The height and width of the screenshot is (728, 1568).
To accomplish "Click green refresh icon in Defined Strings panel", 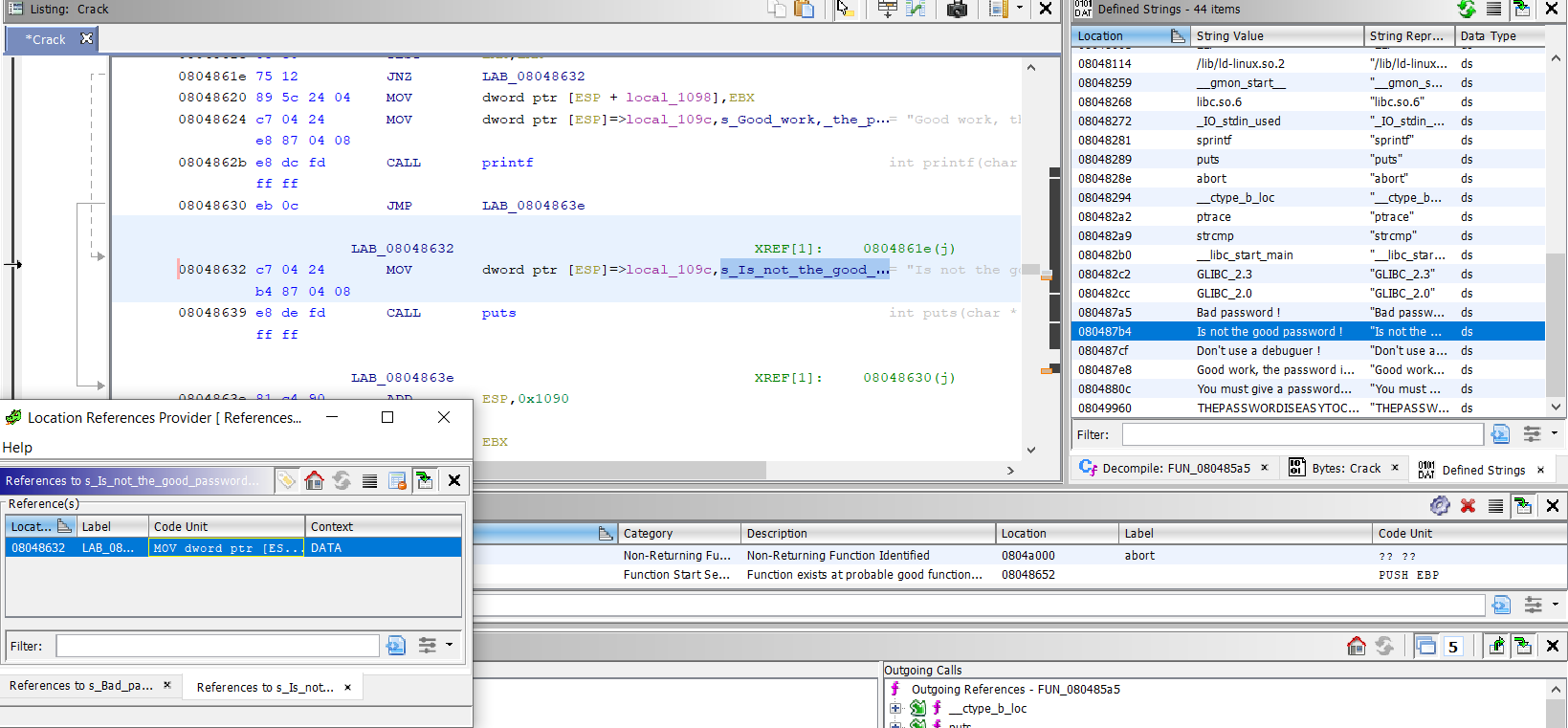I will tap(1466, 10).
